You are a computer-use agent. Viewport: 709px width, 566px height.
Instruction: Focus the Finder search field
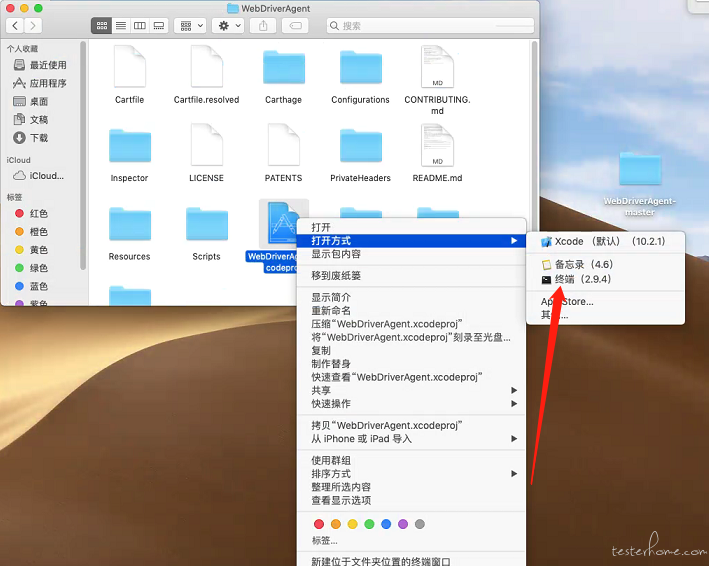(430, 26)
